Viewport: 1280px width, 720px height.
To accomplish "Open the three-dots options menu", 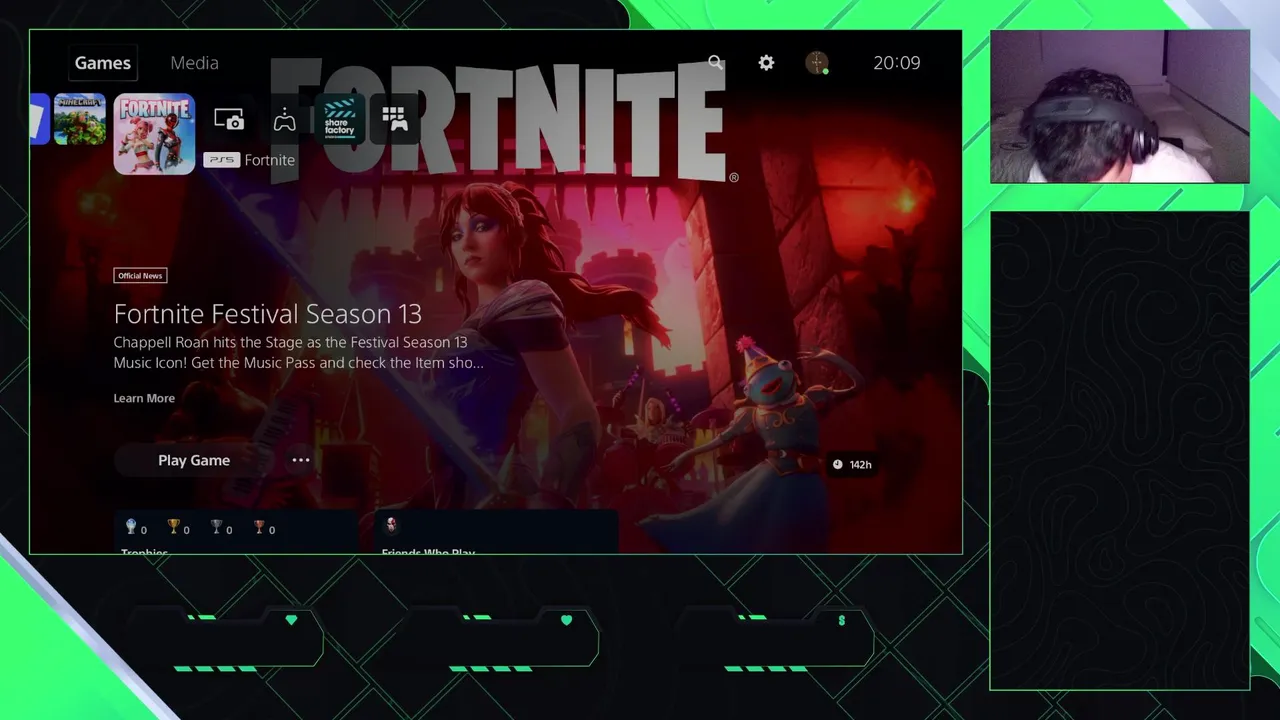I will click(301, 460).
